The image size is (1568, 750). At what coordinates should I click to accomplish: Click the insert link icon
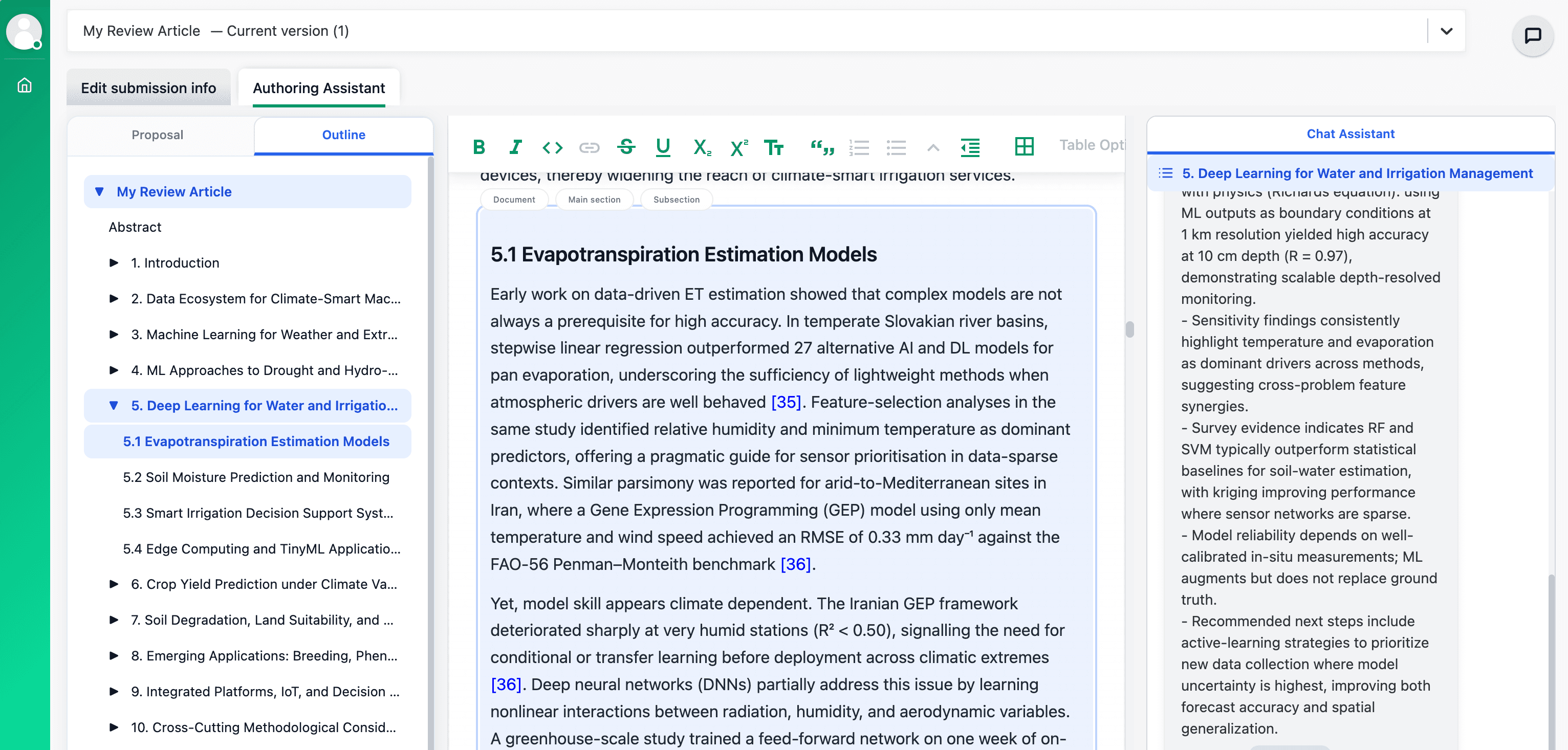pos(589,147)
